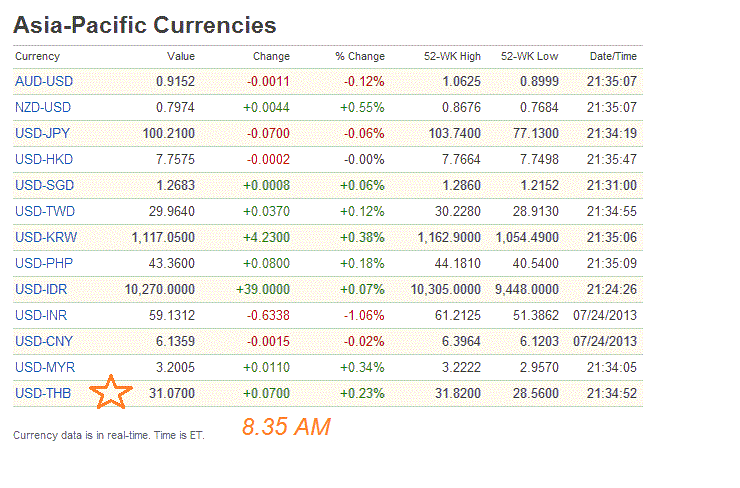
Task: Click the Value column header
Action: click(180, 56)
